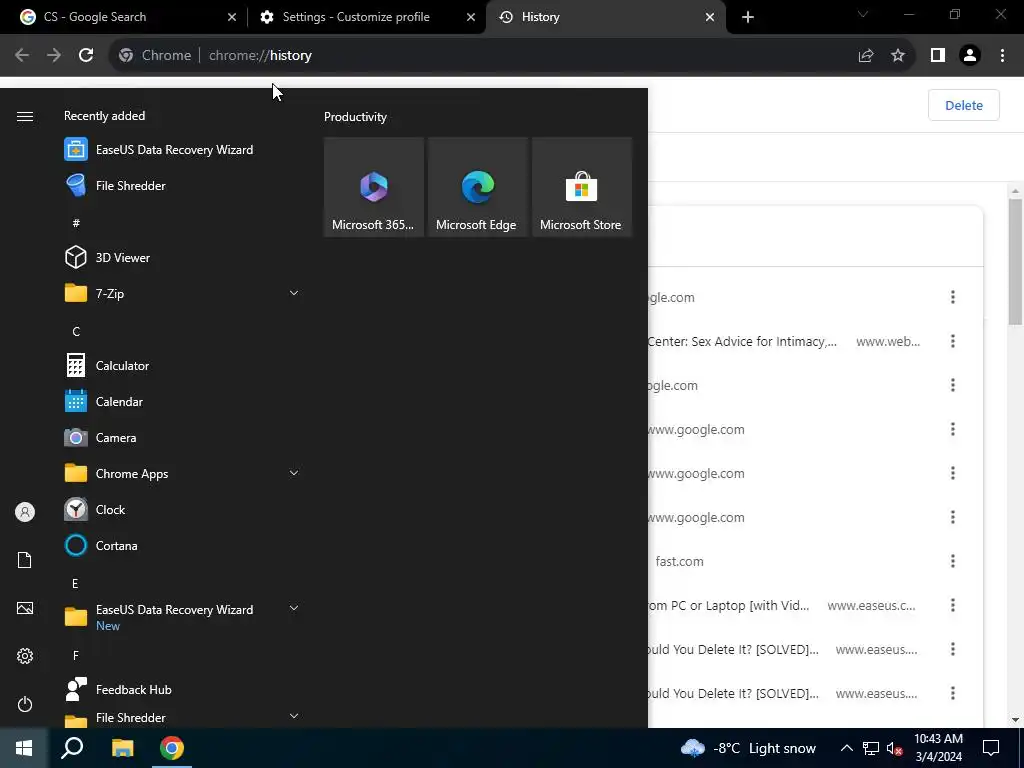1024x768 pixels.
Task: Bookmark this tab with the star icon
Action: coord(898,56)
